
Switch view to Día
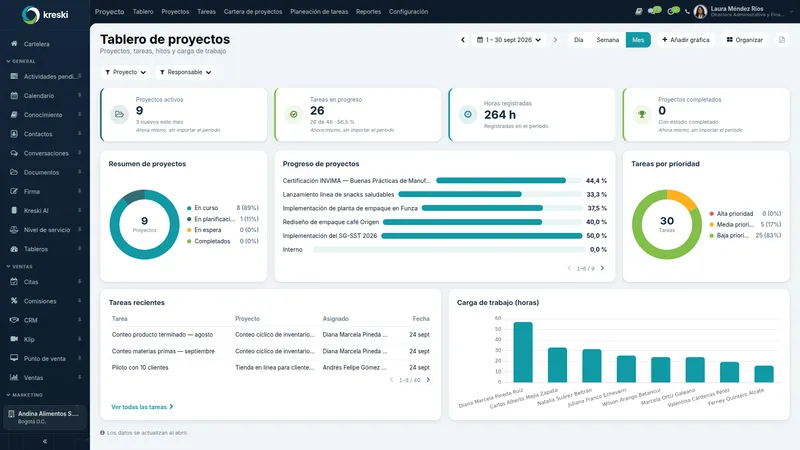click(x=579, y=40)
